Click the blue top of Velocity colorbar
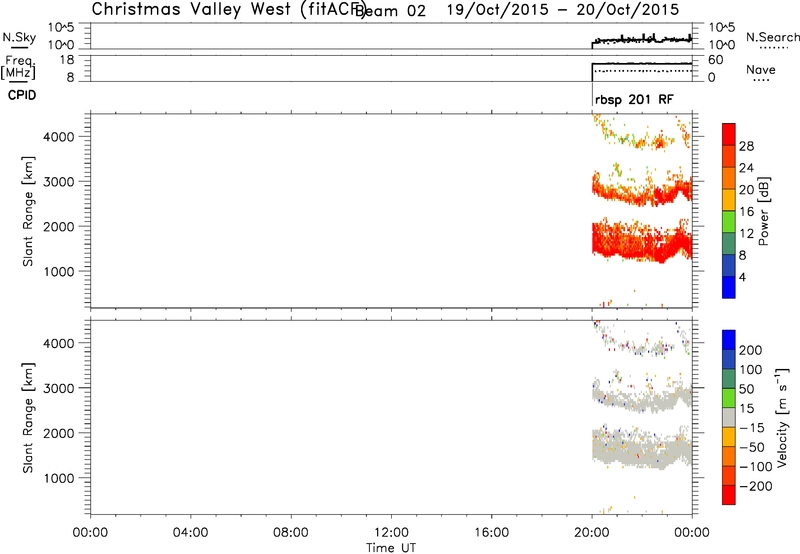This screenshot has height=554, width=800. [x=729, y=340]
